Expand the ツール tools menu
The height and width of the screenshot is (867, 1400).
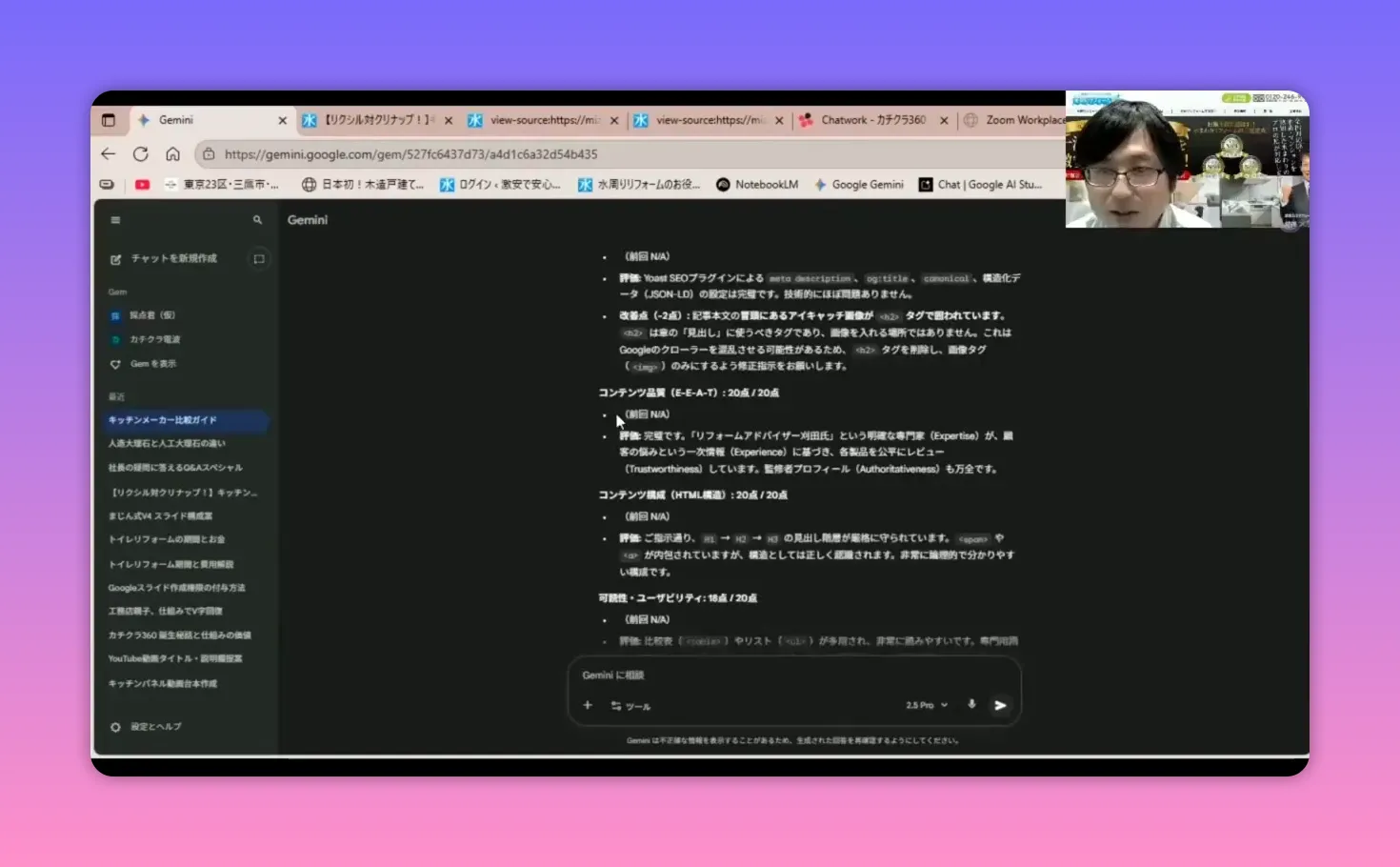pyautogui.click(x=630, y=706)
